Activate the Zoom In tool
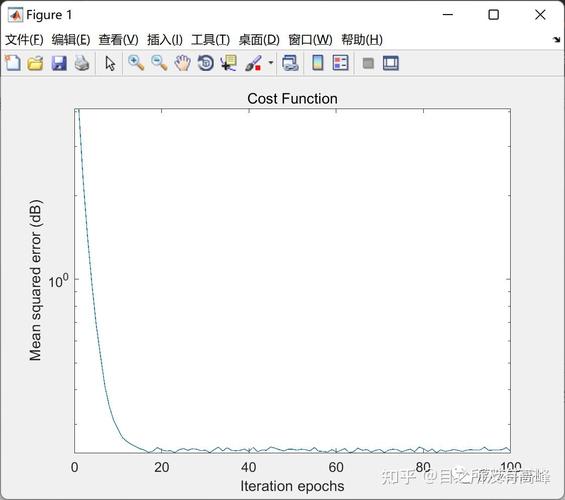565x500 pixels. pos(136,63)
